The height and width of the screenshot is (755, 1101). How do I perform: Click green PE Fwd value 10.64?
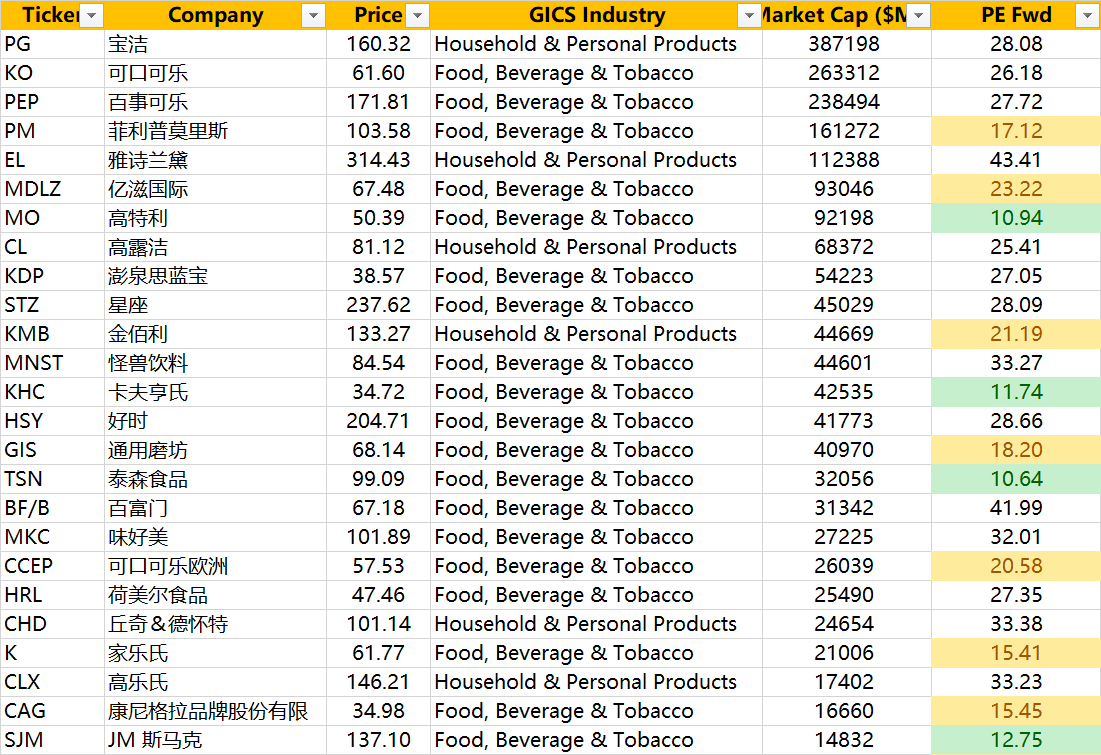pos(1016,479)
